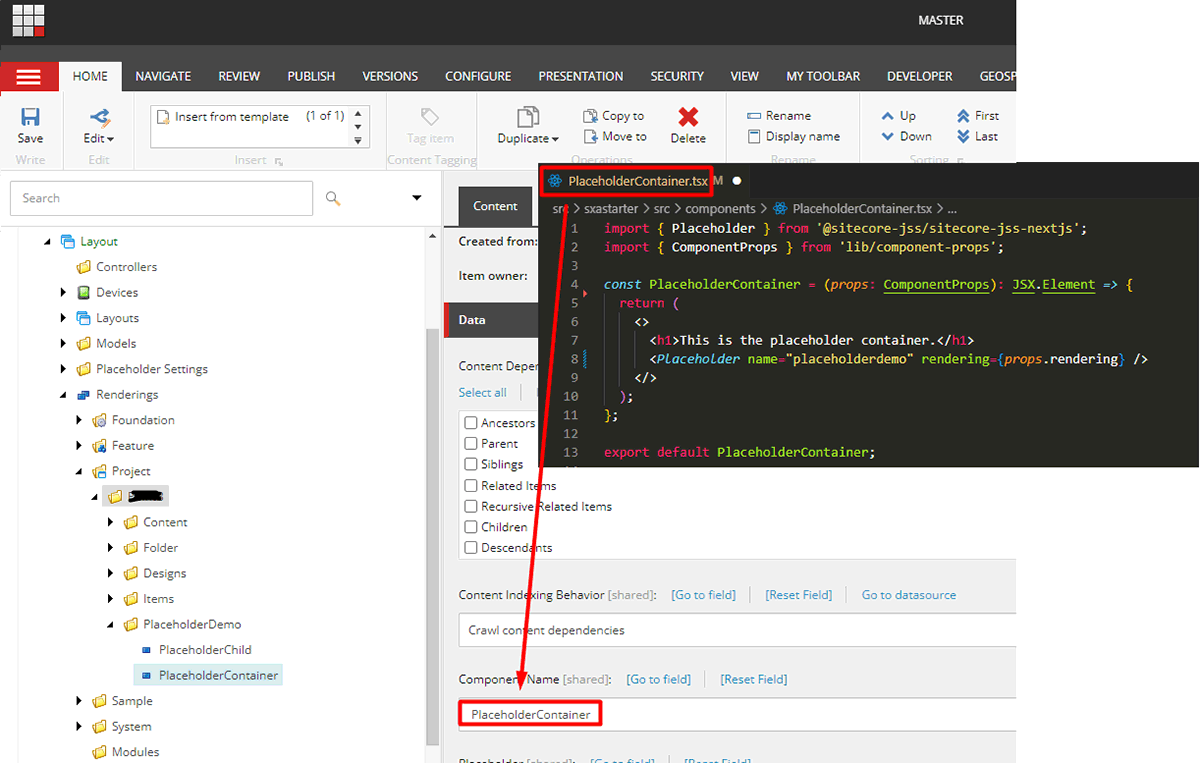Check the Ancestors checkbox
This screenshot has height=763, width=1200.
click(x=470, y=422)
